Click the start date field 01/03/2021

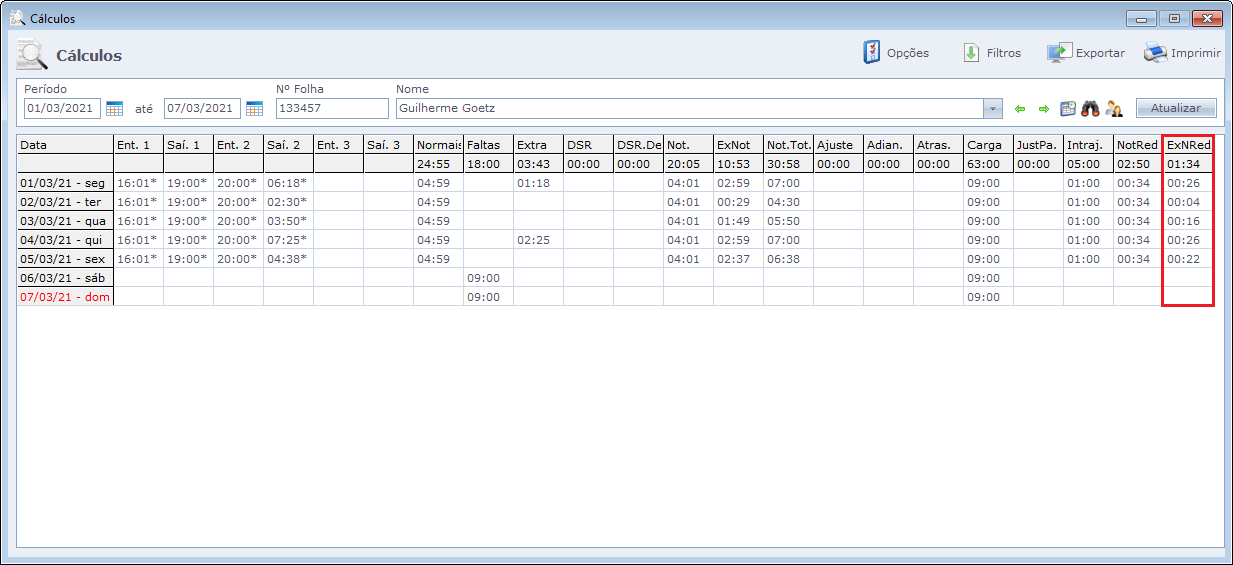(62, 108)
